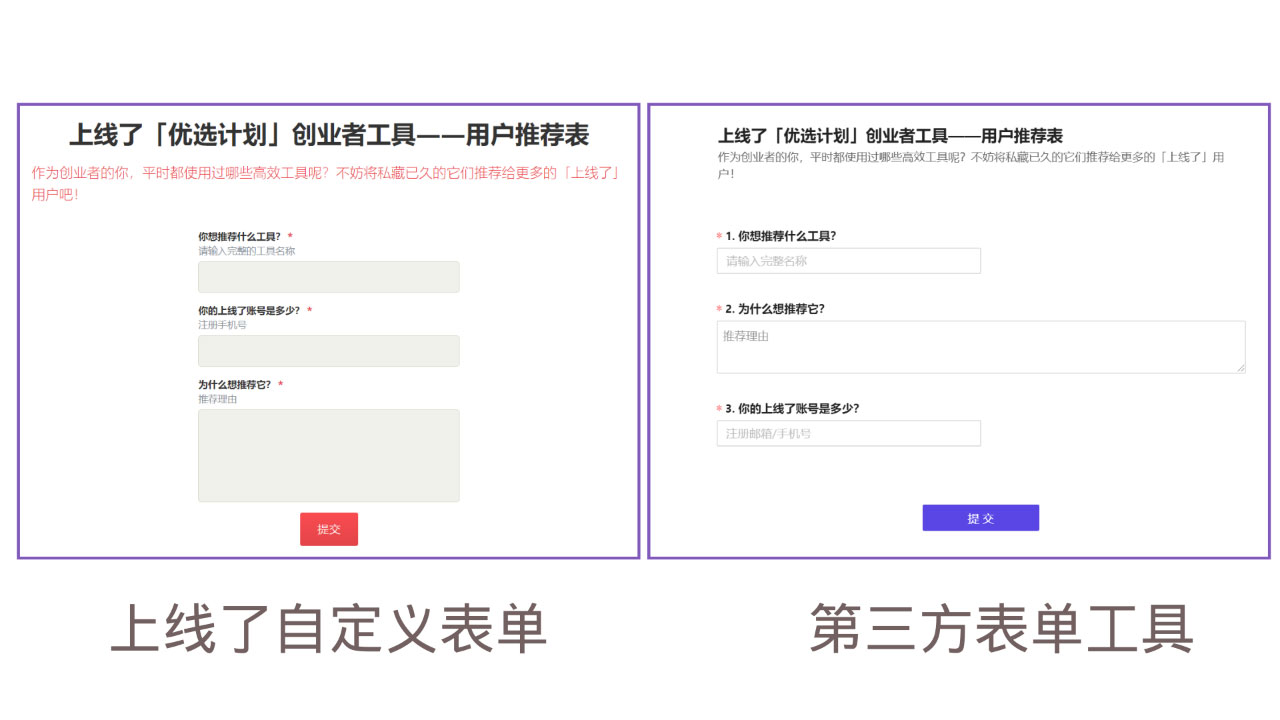Click the purple 提交 submit button

(980, 517)
